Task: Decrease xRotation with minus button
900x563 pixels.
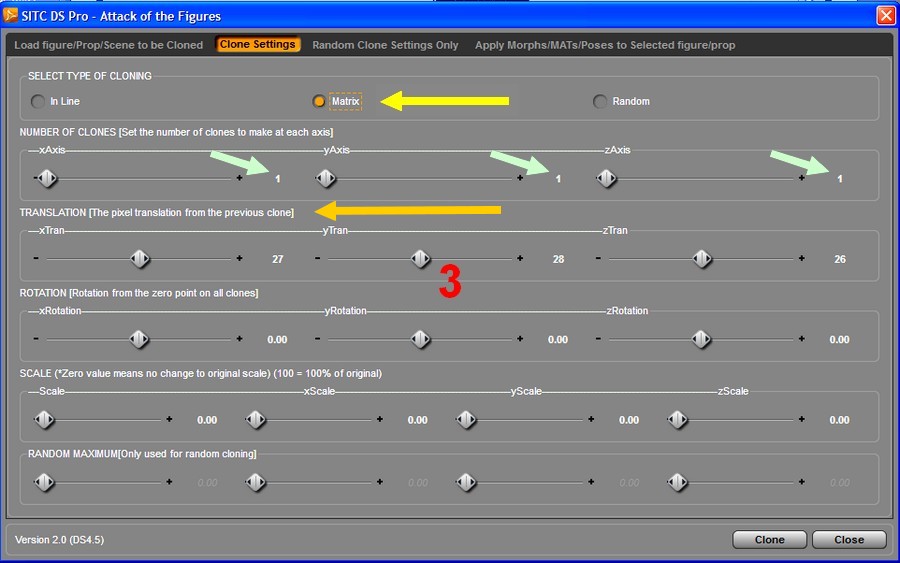Action: pyautogui.click(x=36, y=339)
